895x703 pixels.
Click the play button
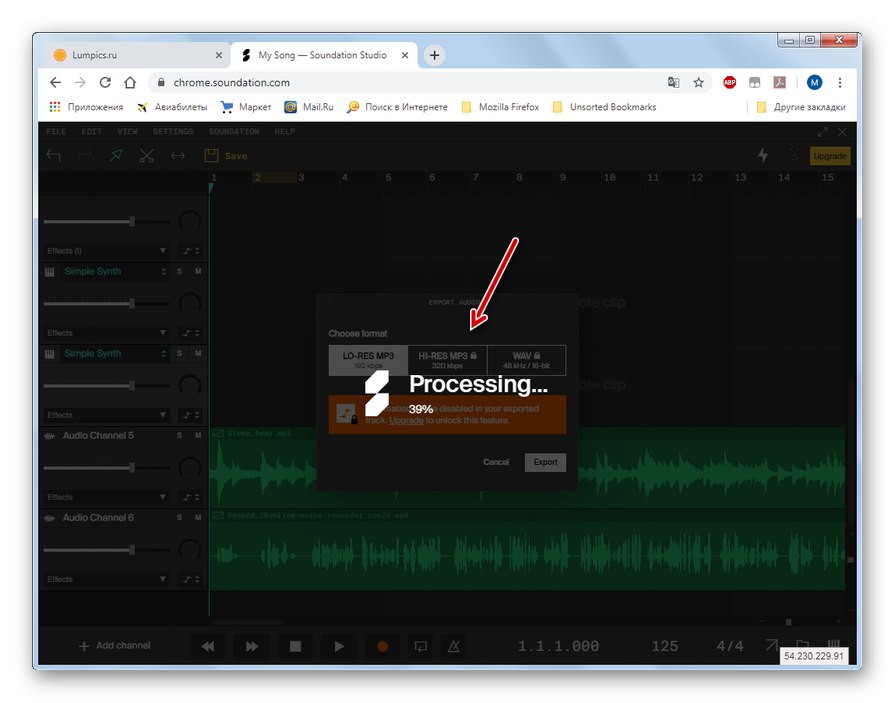coord(339,646)
